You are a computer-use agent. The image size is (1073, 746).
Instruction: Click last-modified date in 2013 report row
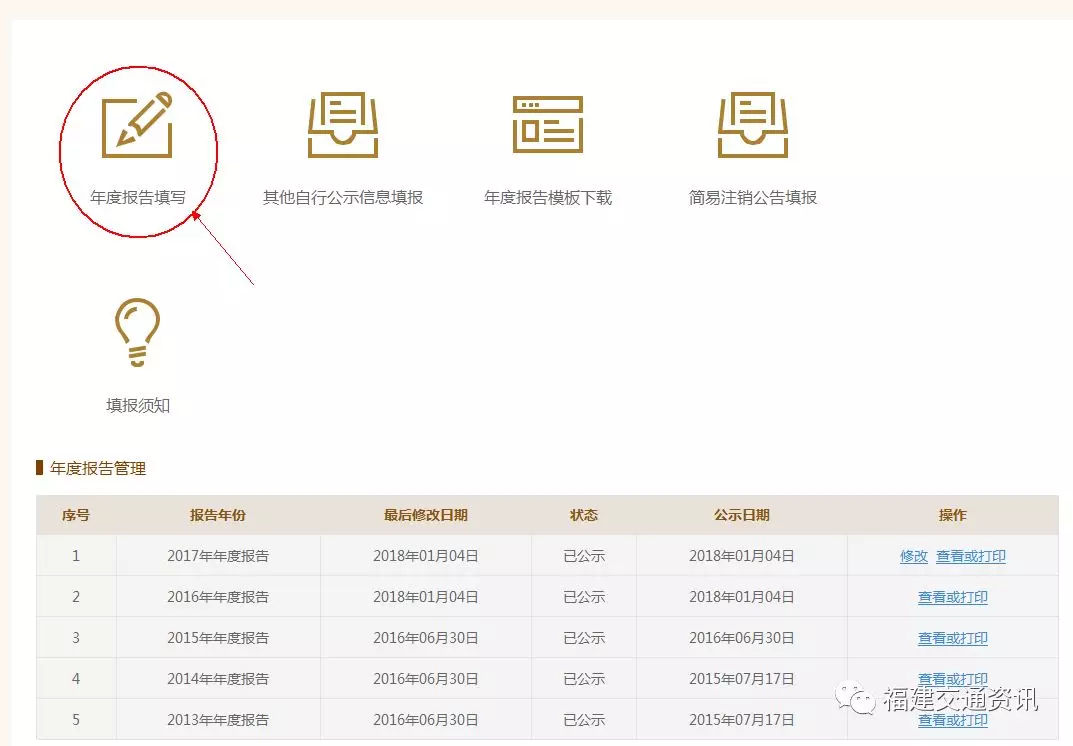pyautogui.click(x=426, y=720)
